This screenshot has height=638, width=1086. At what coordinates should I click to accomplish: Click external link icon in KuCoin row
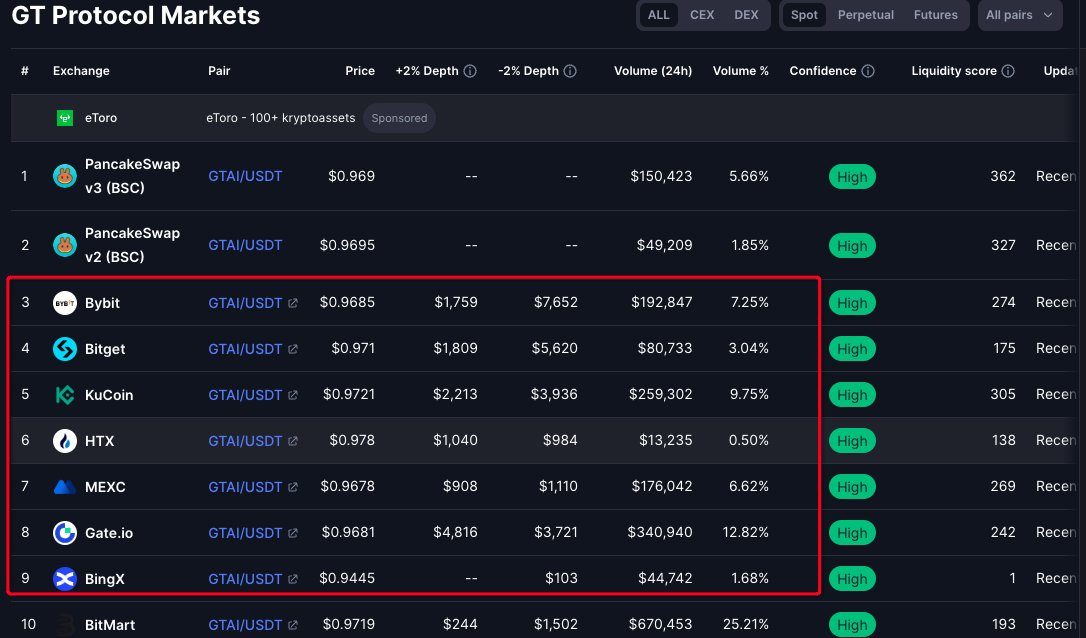tap(293, 395)
